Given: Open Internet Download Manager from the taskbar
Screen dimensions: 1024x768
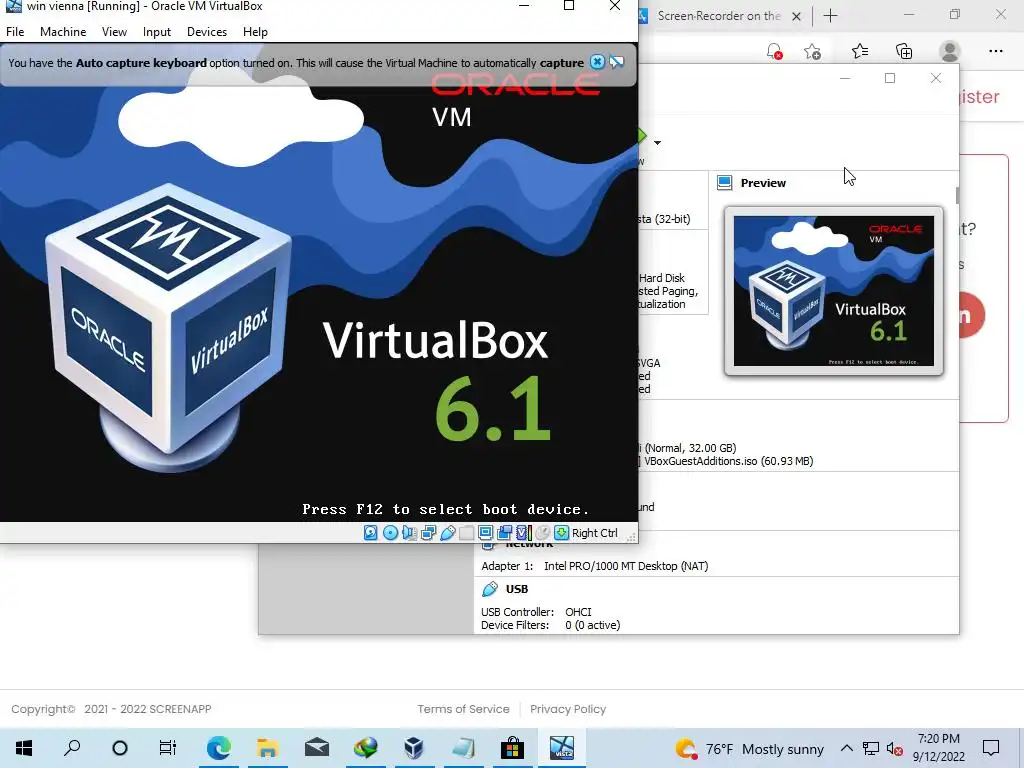Looking at the screenshot, I should click(366, 748).
